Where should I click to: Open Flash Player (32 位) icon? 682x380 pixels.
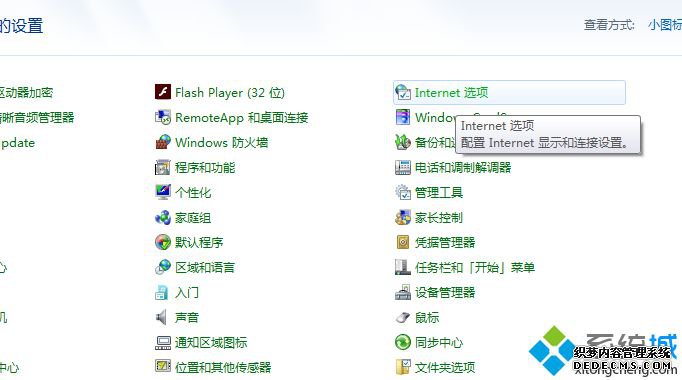coord(163,92)
